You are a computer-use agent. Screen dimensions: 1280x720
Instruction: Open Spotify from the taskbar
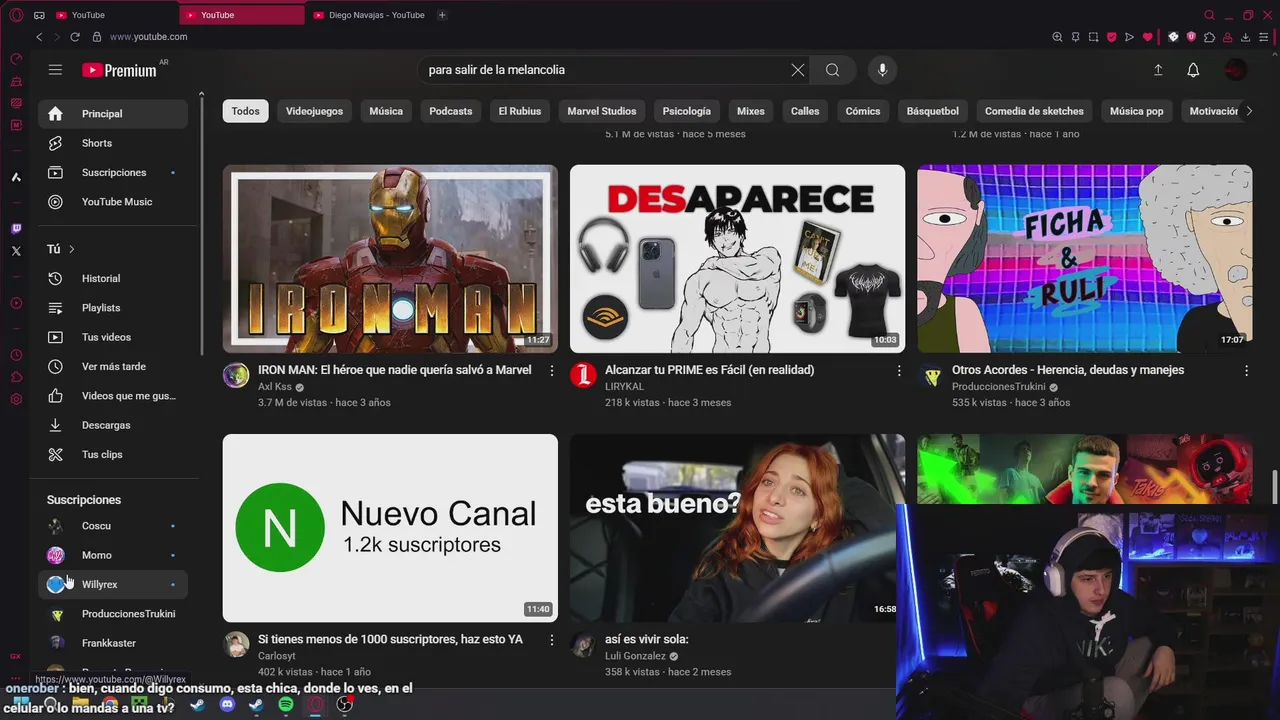point(286,705)
